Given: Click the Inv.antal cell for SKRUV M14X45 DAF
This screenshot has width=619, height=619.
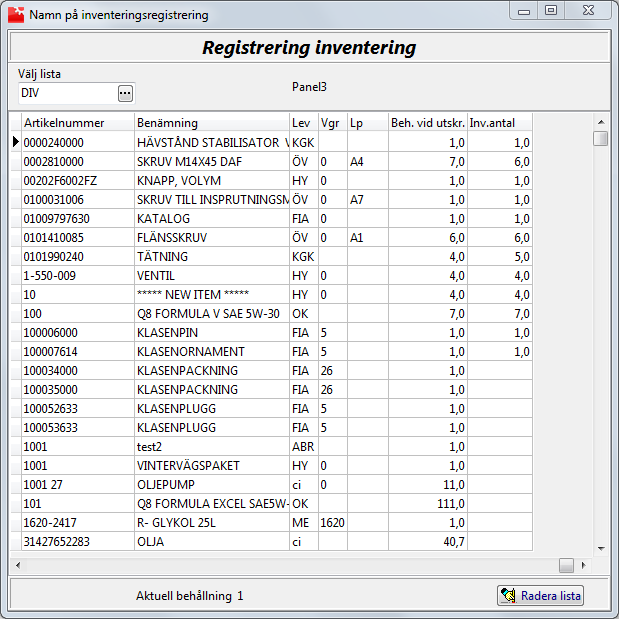Looking at the screenshot, I should [x=500, y=161].
